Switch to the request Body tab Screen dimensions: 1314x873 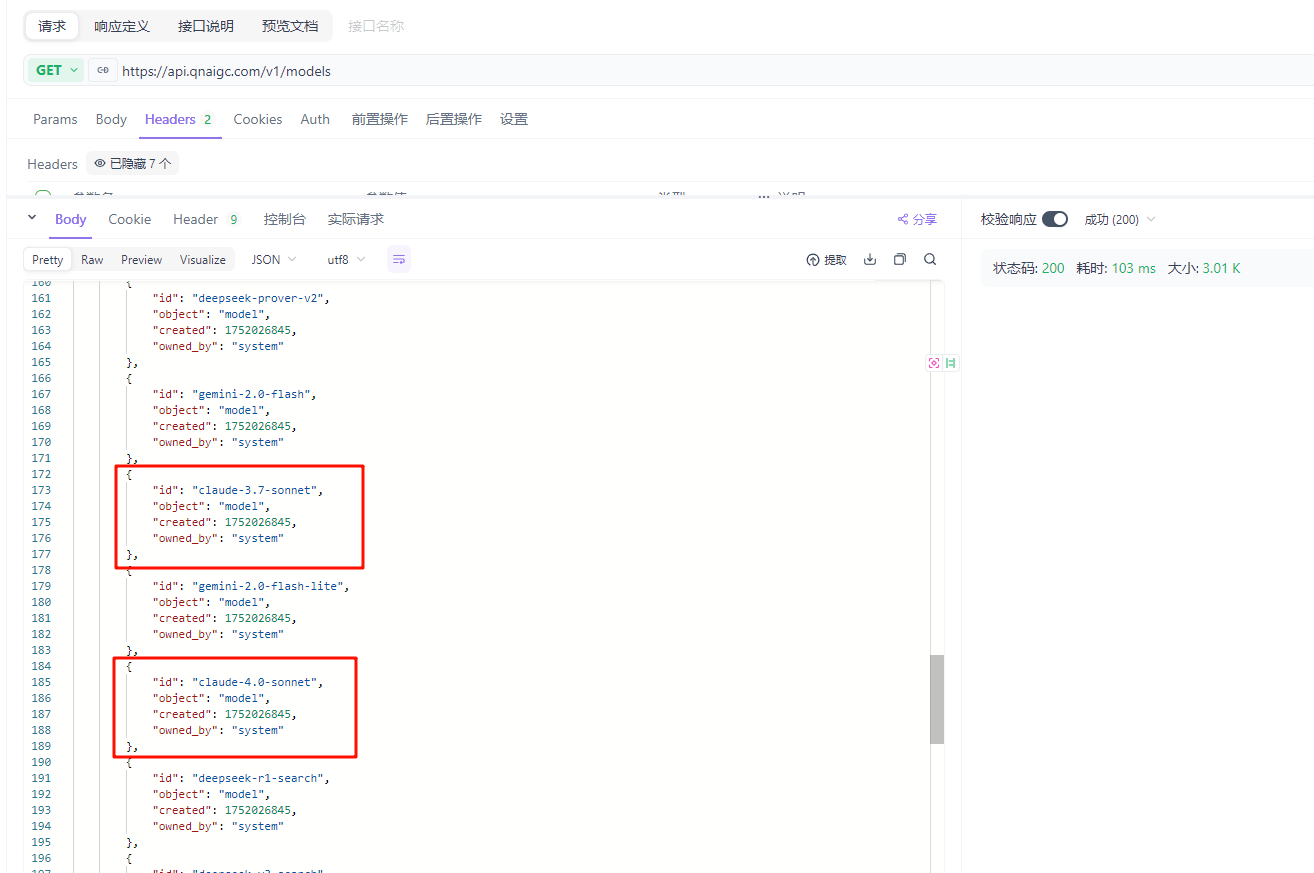(111, 119)
